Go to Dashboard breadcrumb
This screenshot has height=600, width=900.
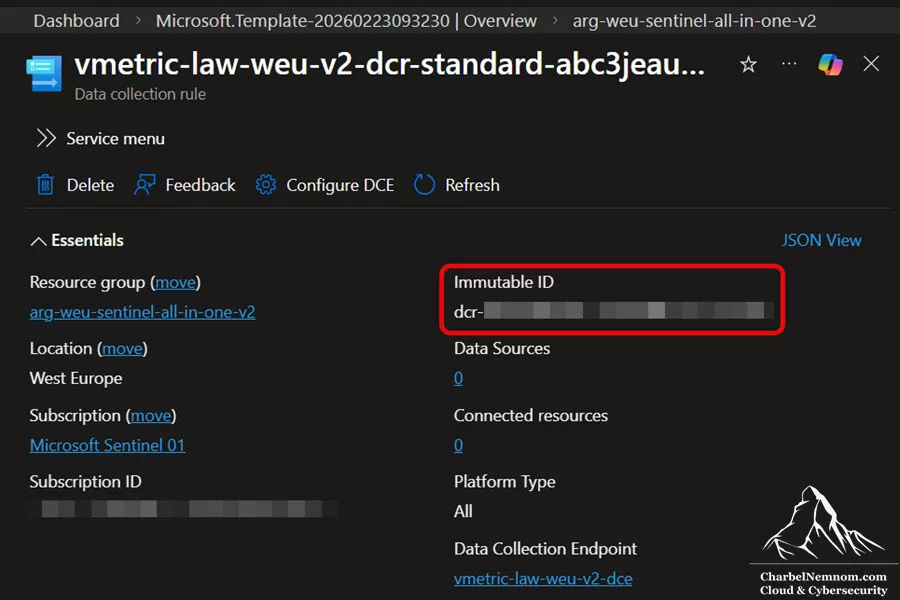(x=76, y=21)
